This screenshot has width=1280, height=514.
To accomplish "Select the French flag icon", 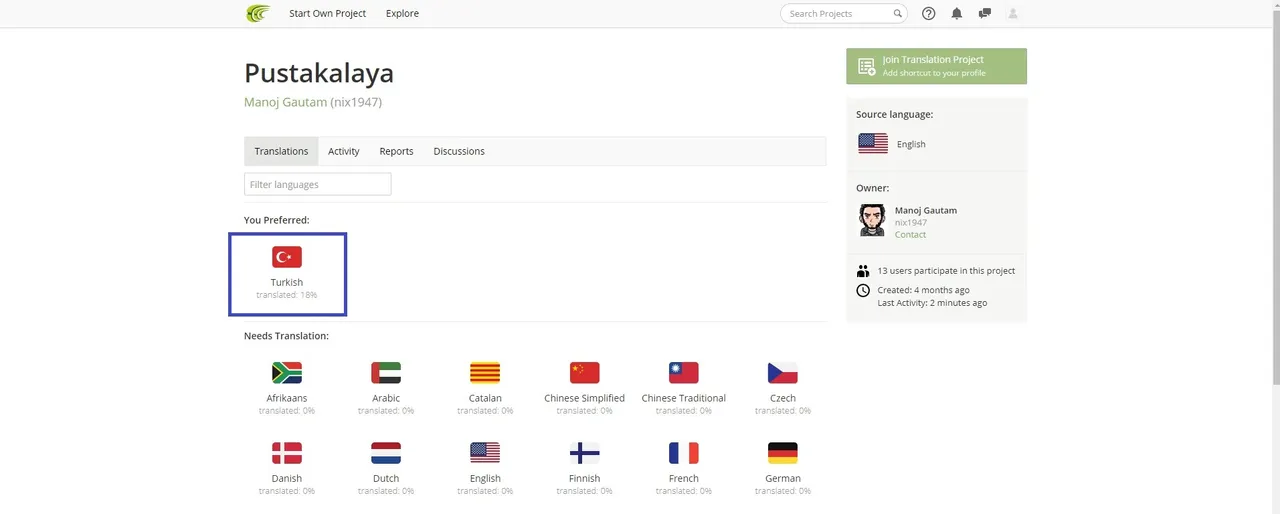I will click(x=684, y=453).
